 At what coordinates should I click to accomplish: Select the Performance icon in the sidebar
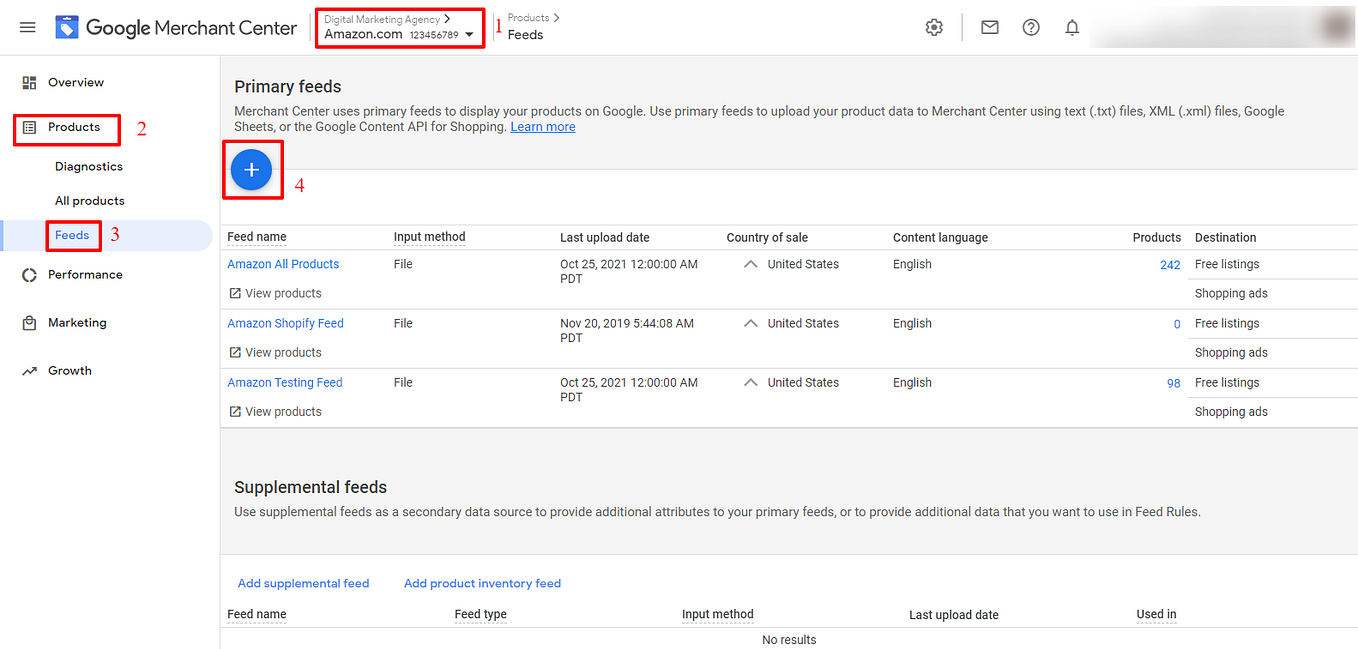coord(29,274)
